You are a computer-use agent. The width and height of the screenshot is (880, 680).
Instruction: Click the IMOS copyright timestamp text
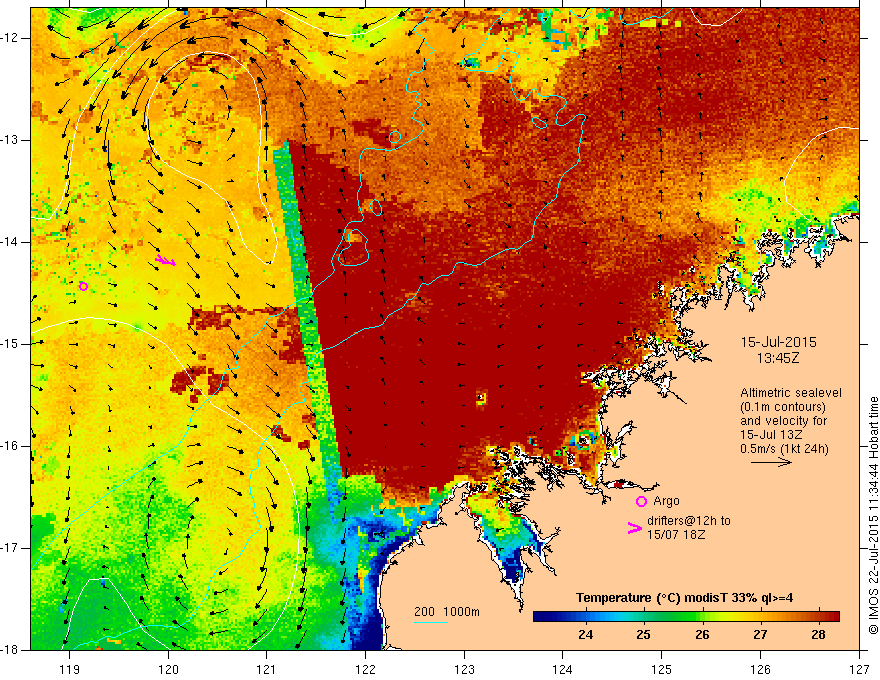pyautogui.click(x=873, y=516)
